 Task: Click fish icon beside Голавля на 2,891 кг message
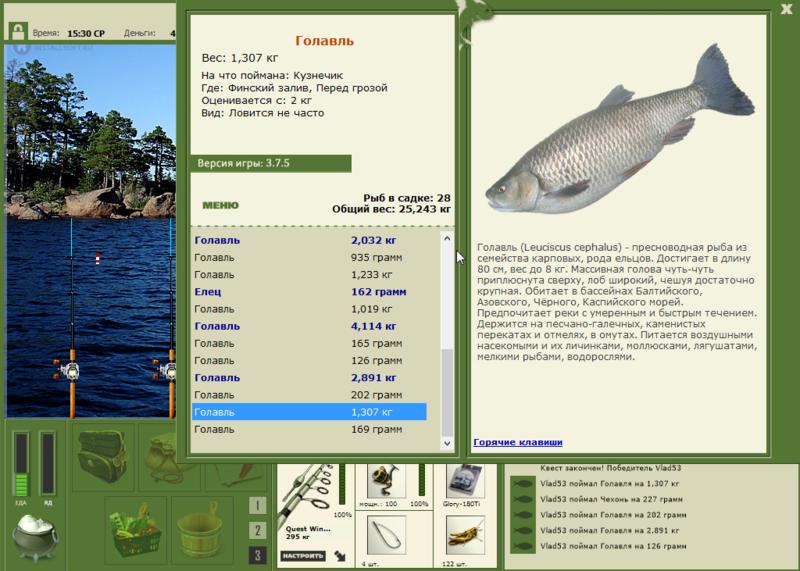523,531
